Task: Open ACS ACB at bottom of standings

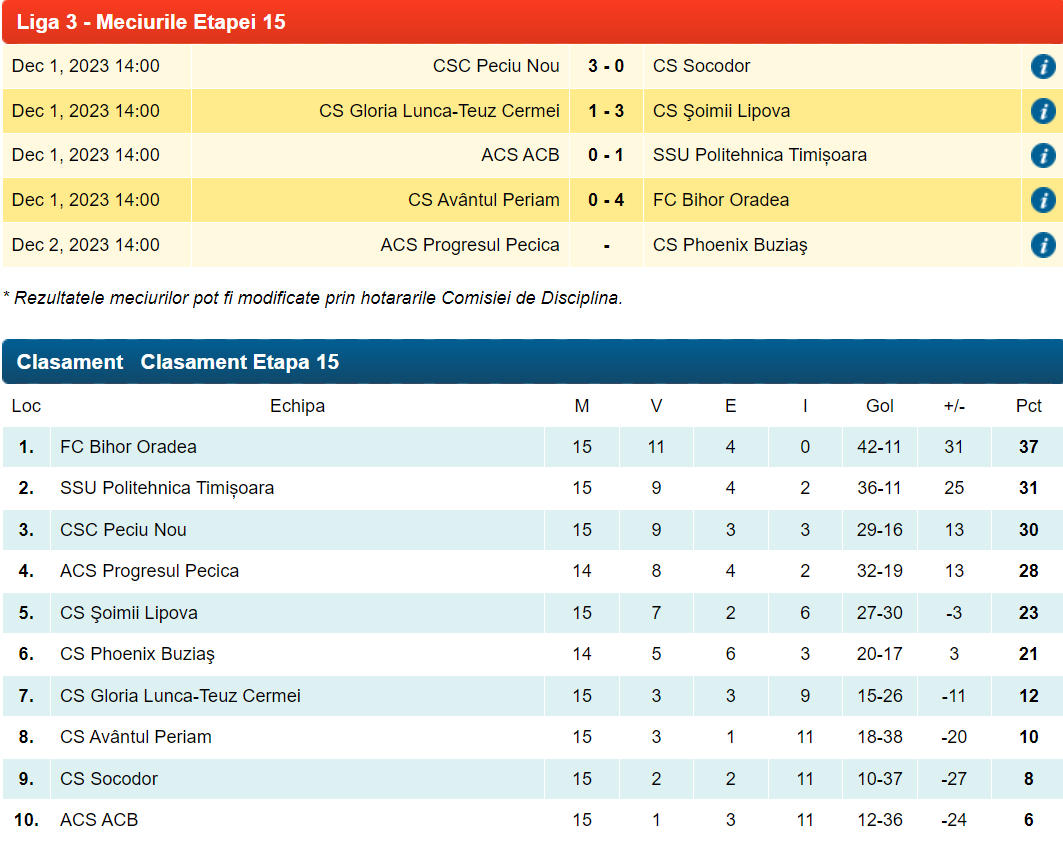Action: coord(99,820)
